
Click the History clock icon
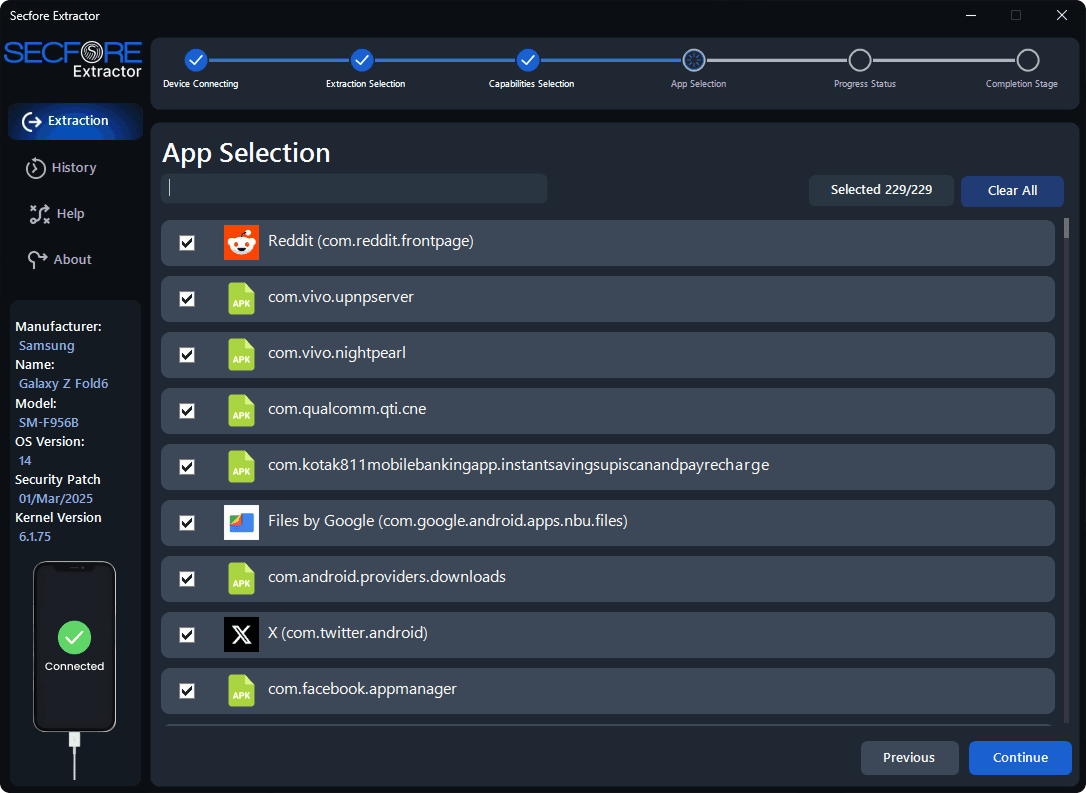pos(35,168)
